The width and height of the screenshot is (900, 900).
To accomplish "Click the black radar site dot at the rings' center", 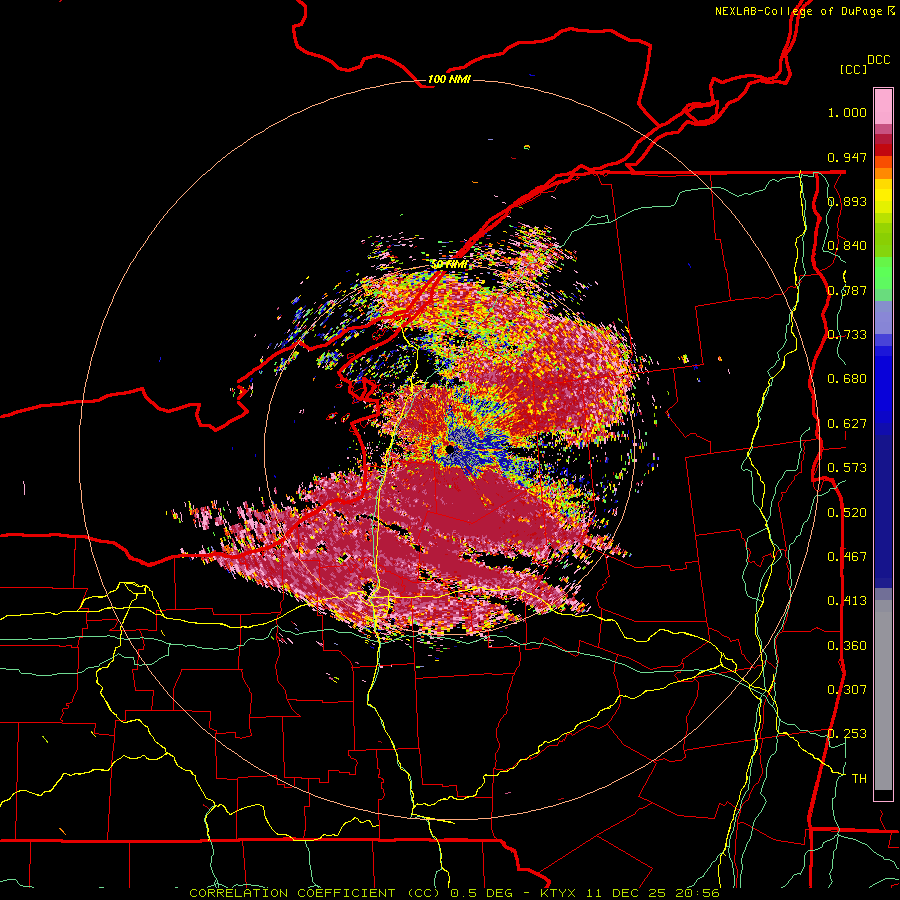I will tap(450, 449).
